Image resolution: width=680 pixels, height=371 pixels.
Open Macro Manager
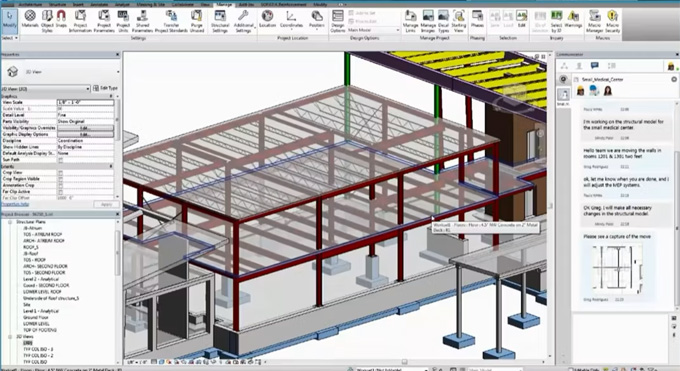coord(595,21)
